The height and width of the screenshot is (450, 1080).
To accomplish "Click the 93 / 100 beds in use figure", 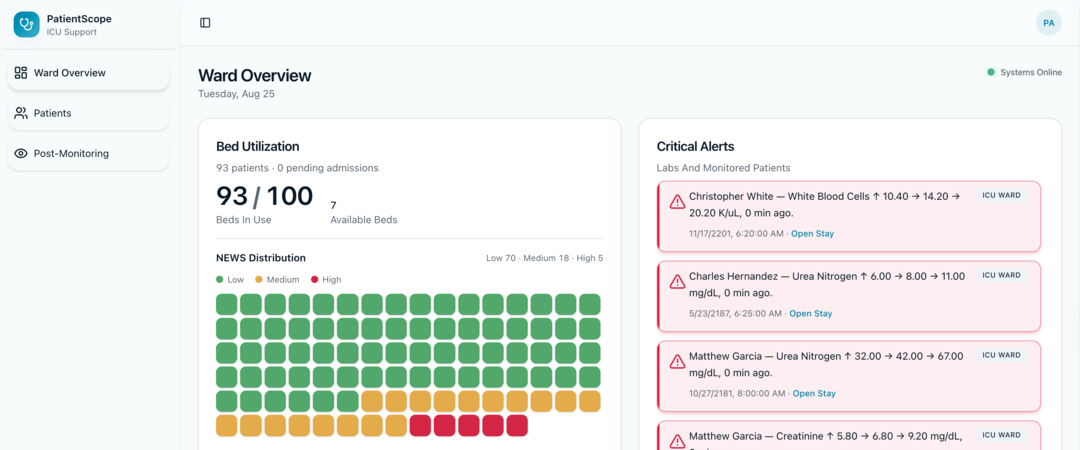I will [x=264, y=196].
